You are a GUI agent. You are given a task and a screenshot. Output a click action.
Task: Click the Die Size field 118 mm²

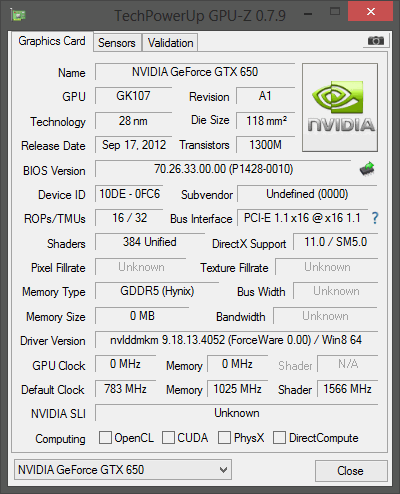(x=265, y=121)
